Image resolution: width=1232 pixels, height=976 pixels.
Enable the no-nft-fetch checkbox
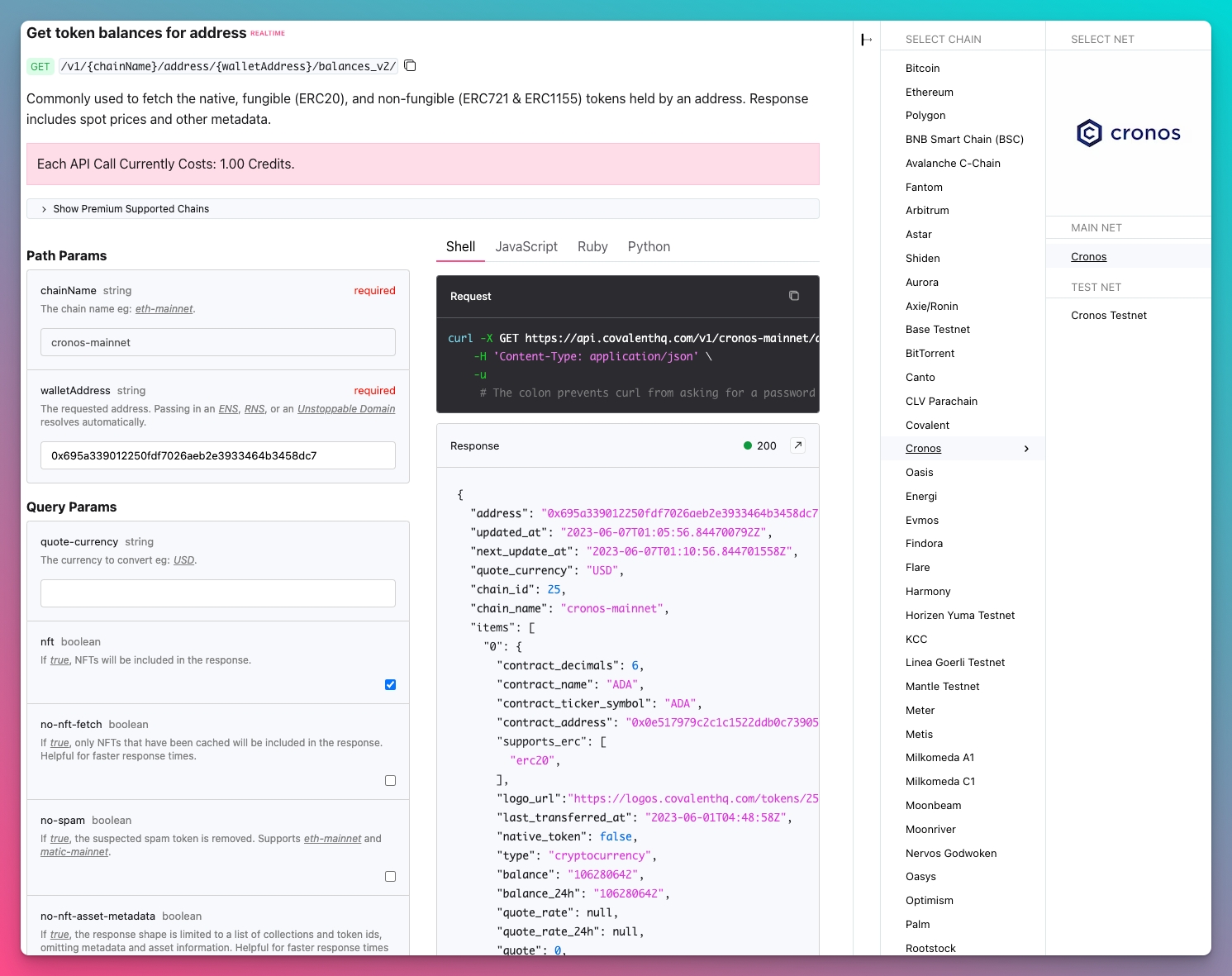coord(390,780)
